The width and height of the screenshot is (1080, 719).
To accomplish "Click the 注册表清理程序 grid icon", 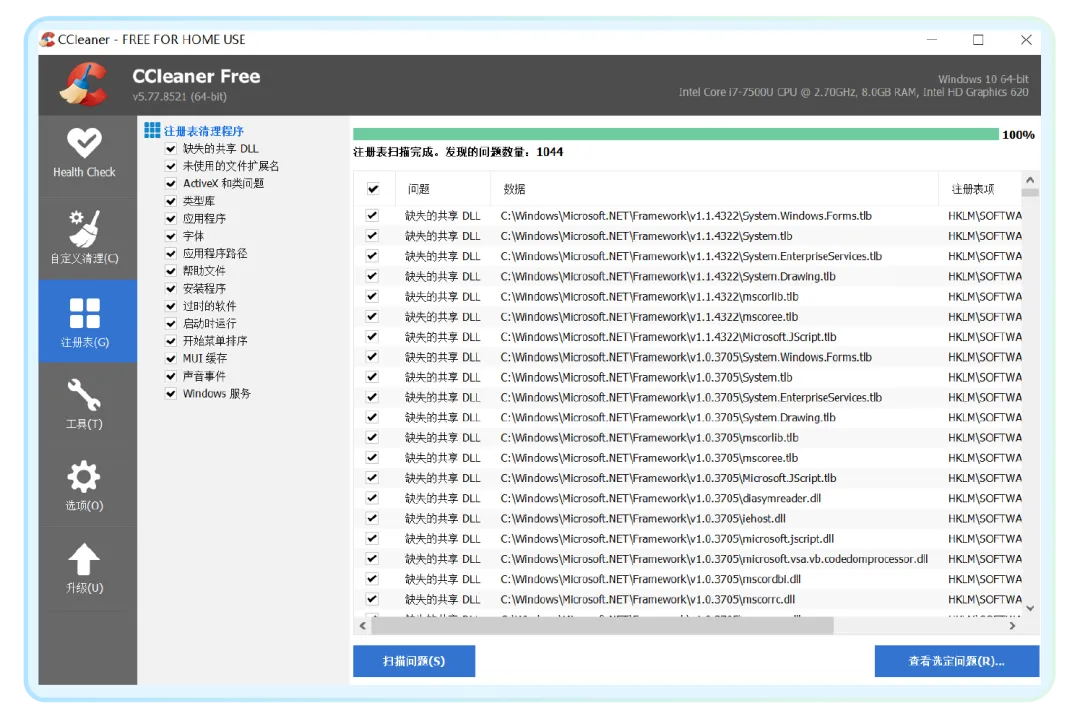I will pyautogui.click(x=152, y=129).
